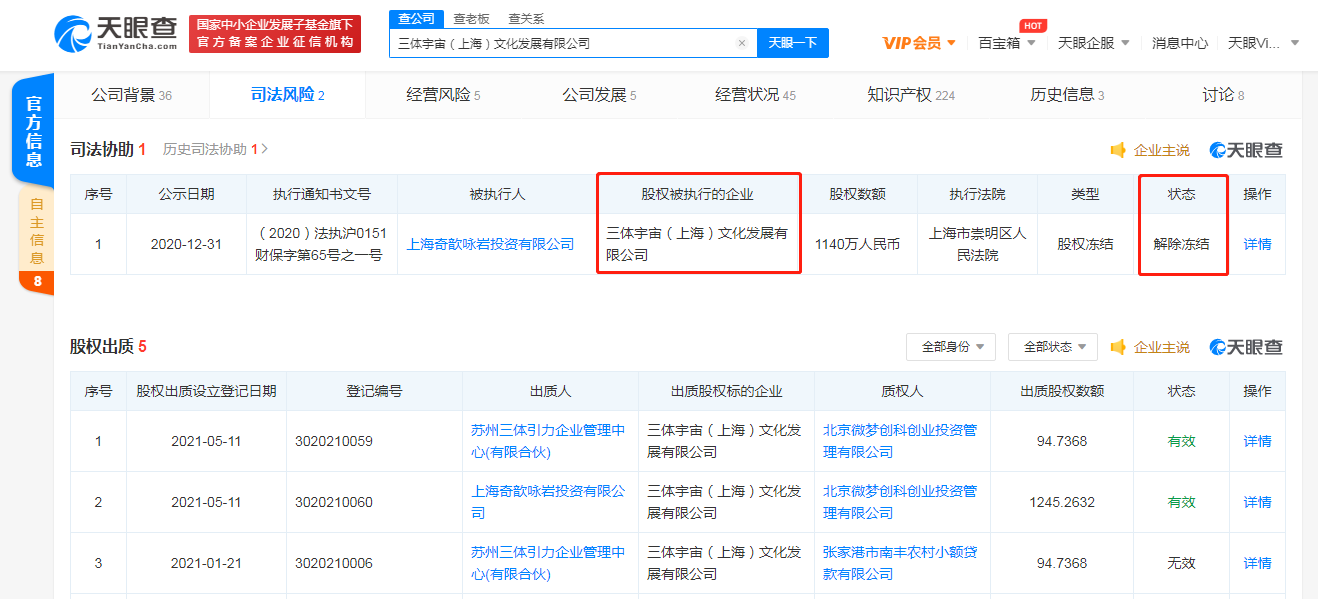Click registration number 3020210059
The width and height of the screenshot is (1318, 599).
click(x=334, y=441)
